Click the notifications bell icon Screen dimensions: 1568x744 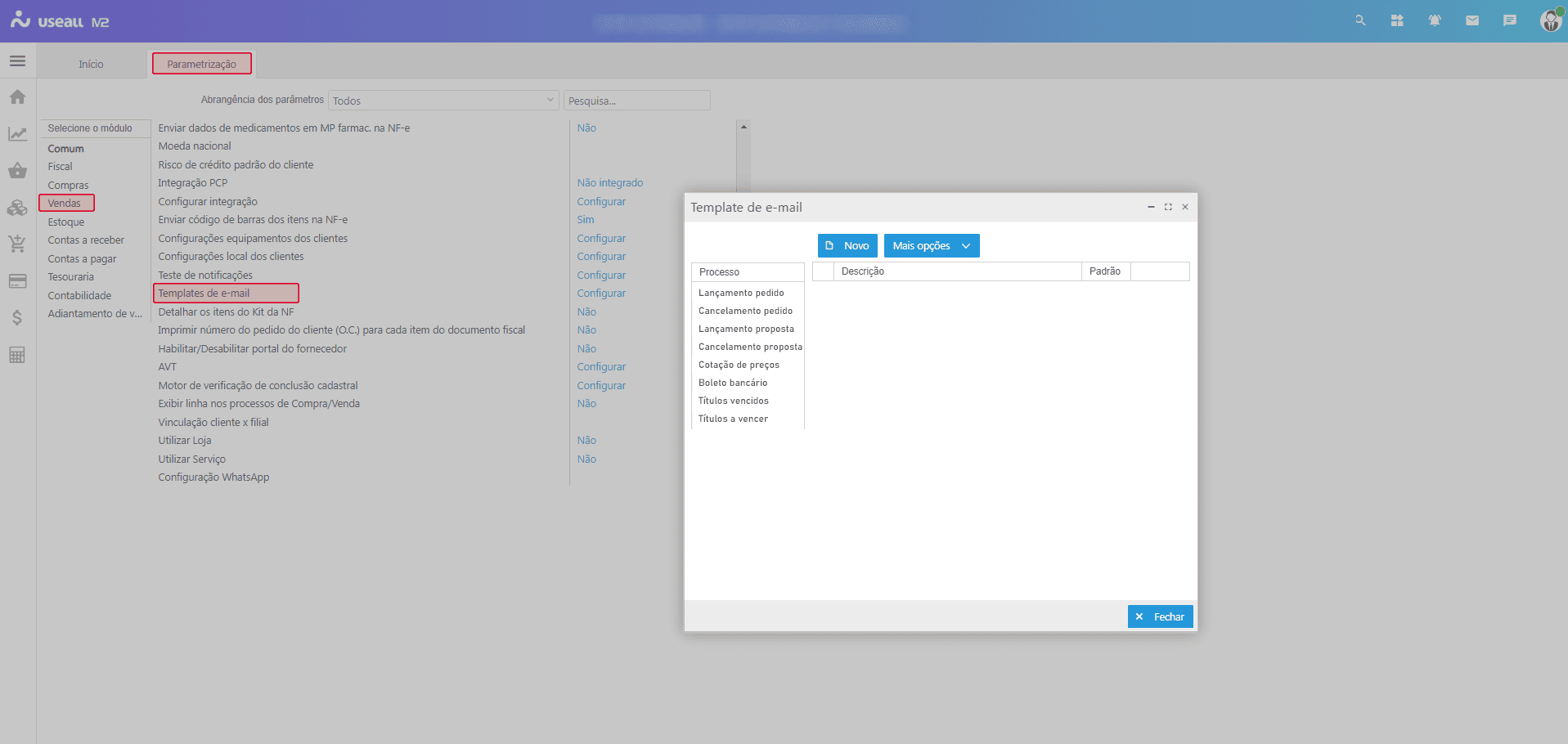click(1434, 20)
